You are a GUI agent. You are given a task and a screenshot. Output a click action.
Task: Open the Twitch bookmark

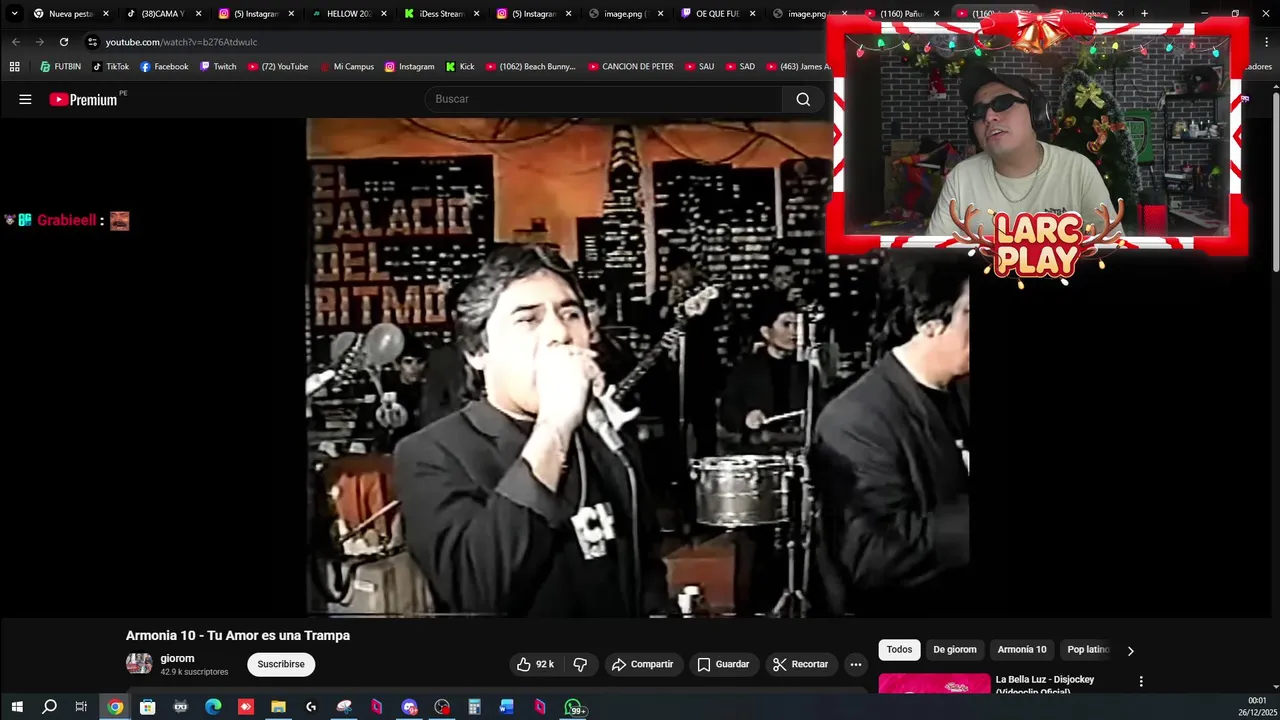click(x=218, y=67)
